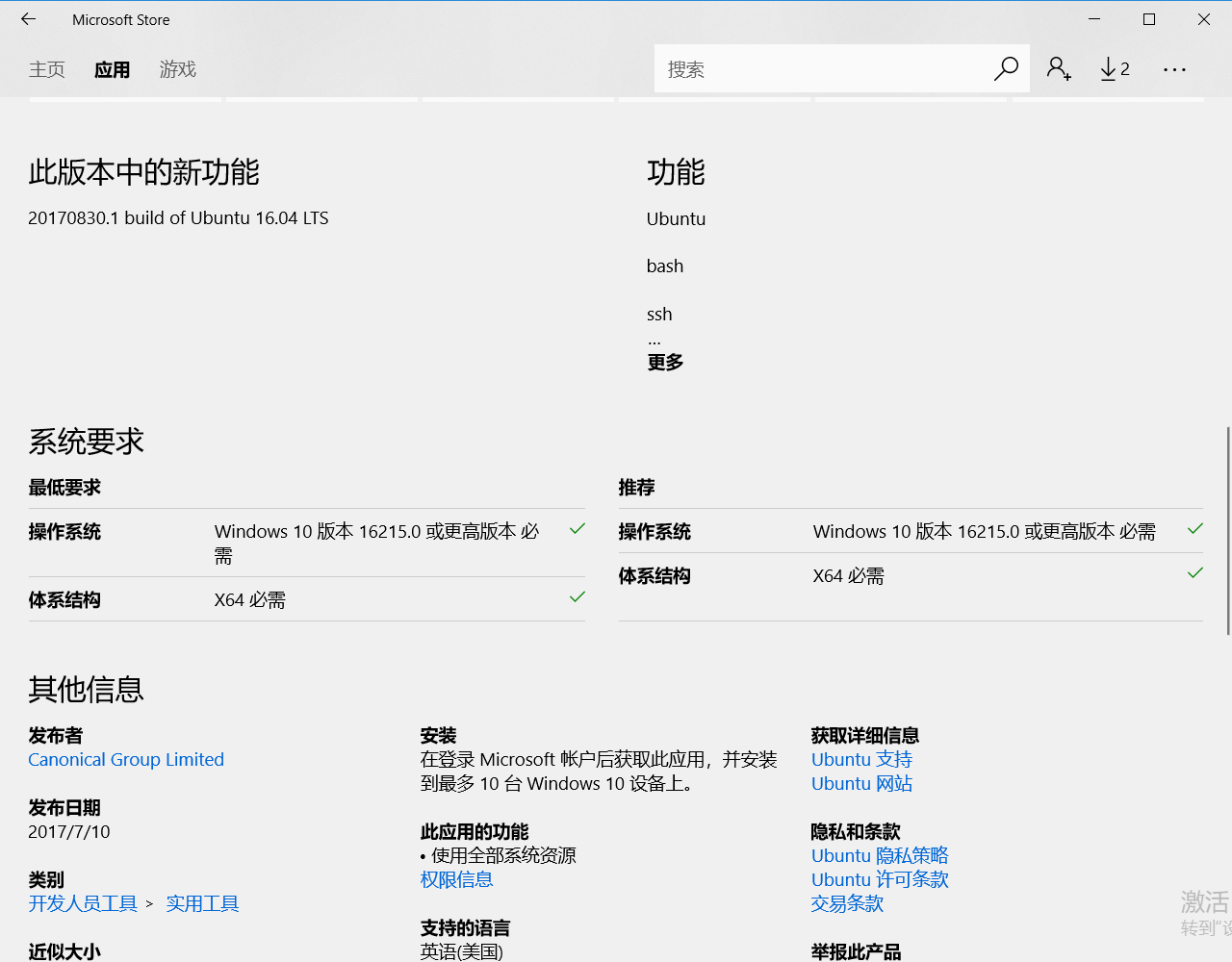Click the green check for recommended 操作系统
Viewport: 1232px width, 962px height.
pos(1195,529)
